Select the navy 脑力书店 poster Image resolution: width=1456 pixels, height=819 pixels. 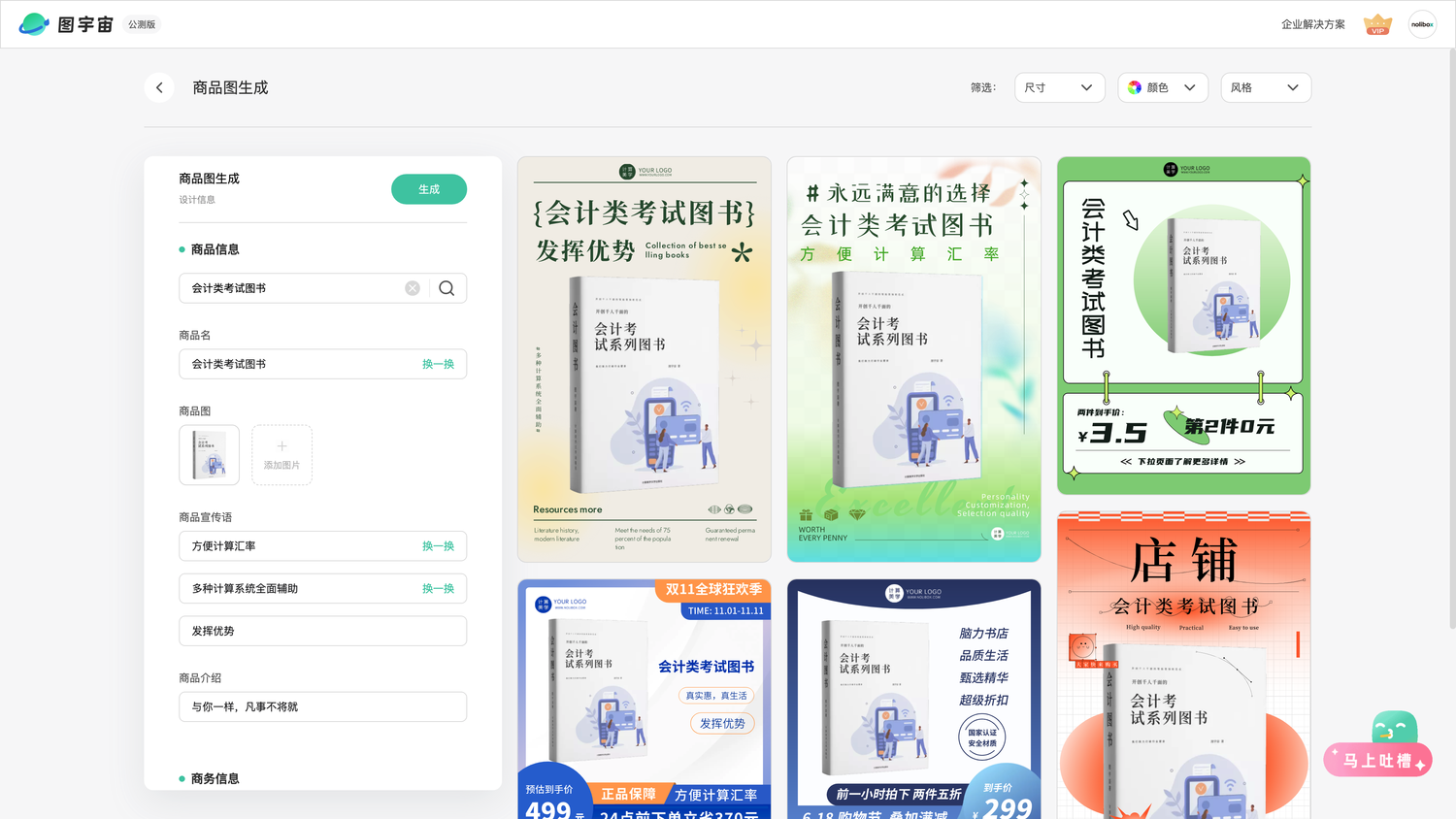tap(914, 700)
